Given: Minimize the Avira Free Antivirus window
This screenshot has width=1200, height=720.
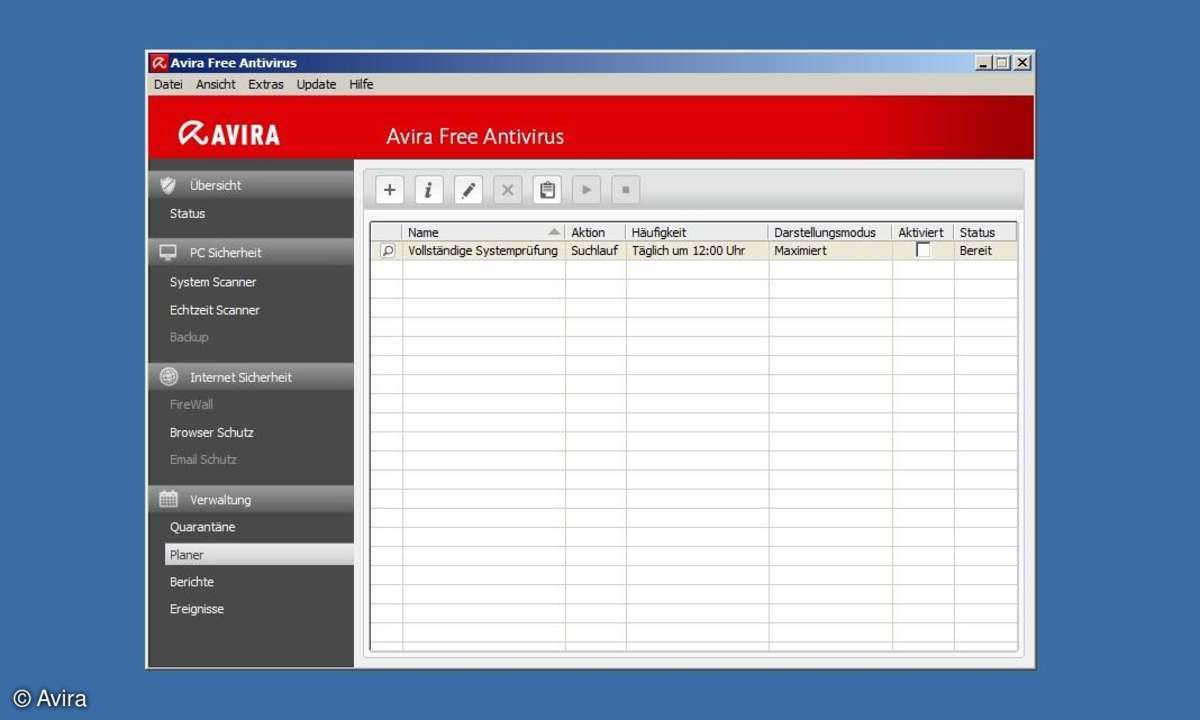Looking at the screenshot, I should 985,62.
